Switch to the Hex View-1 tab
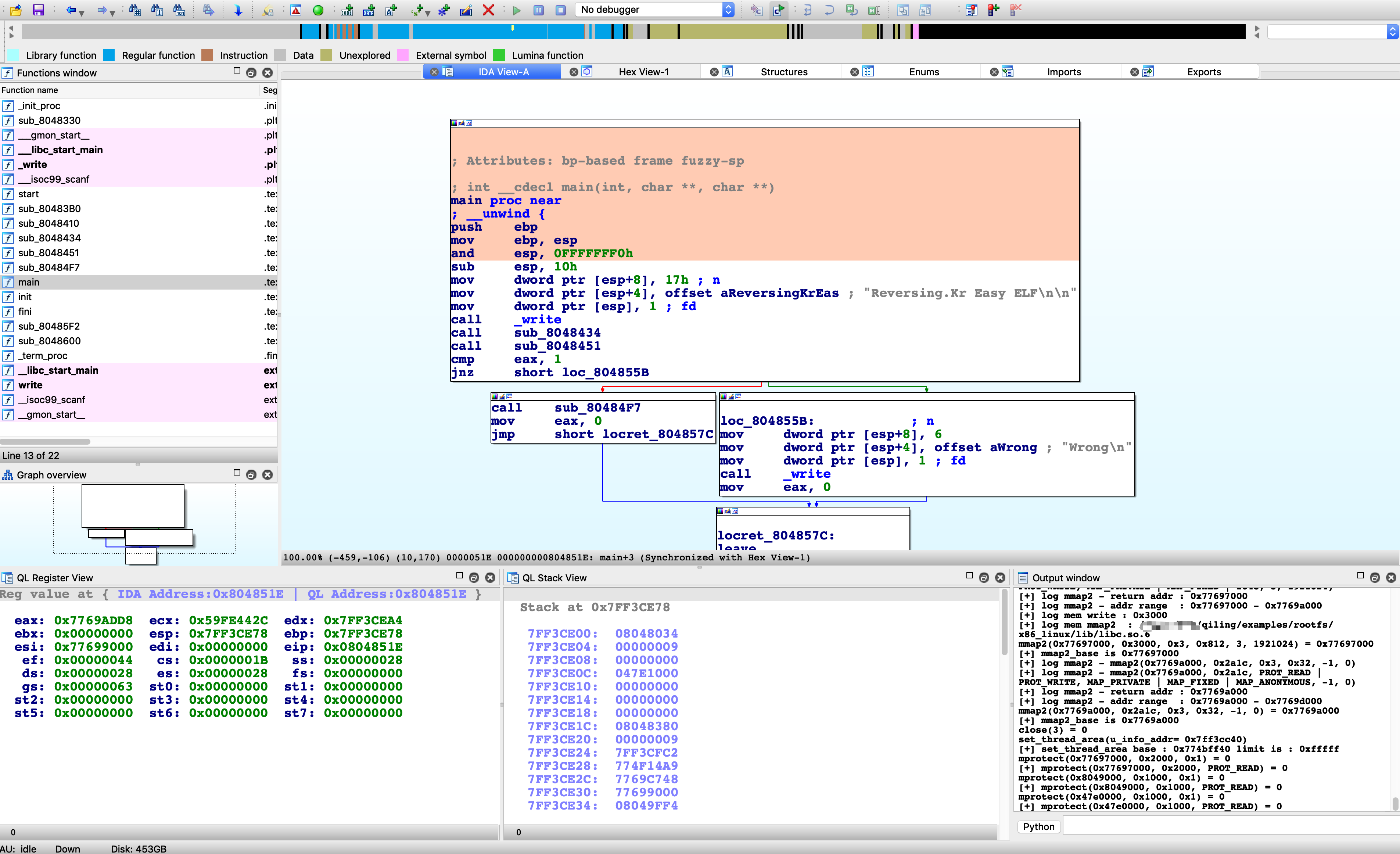 click(643, 72)
